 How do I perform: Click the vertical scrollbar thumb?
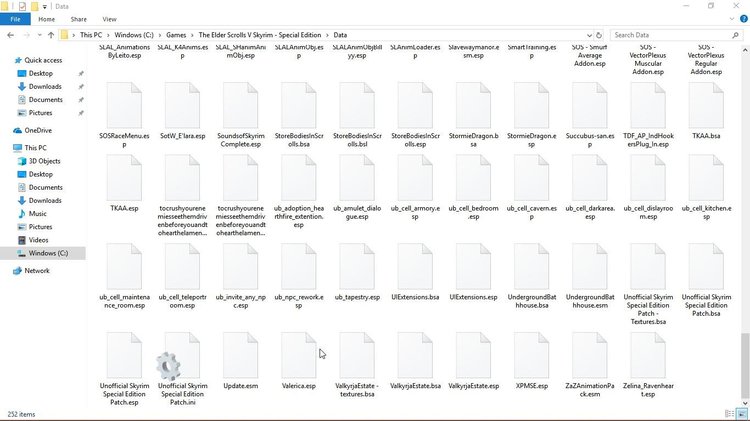click(x=745, y=364)
